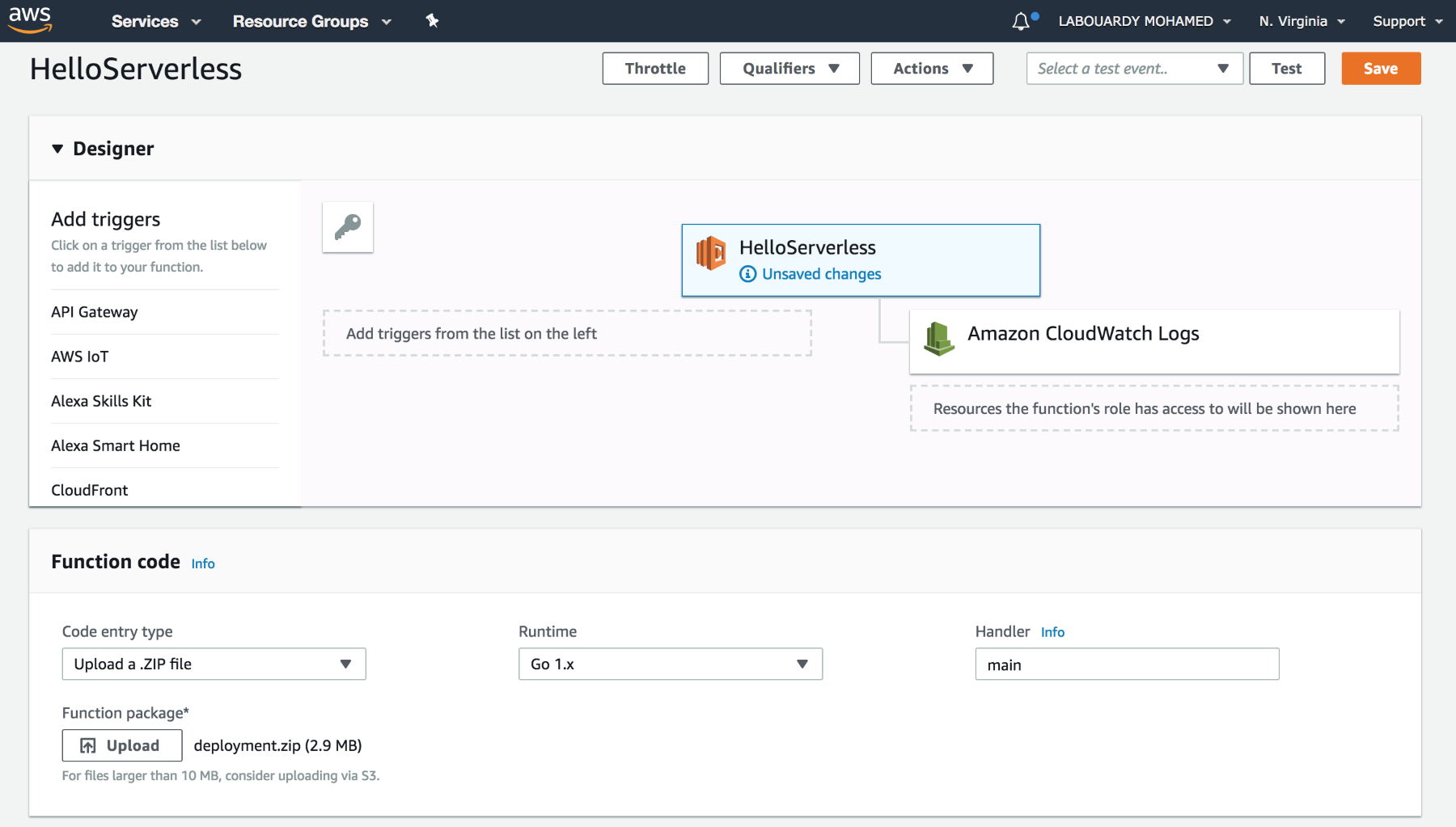Image resolution: width=1456 pixels, height=827 pixels.
Task: Open the Services menu
Action: 156,21
